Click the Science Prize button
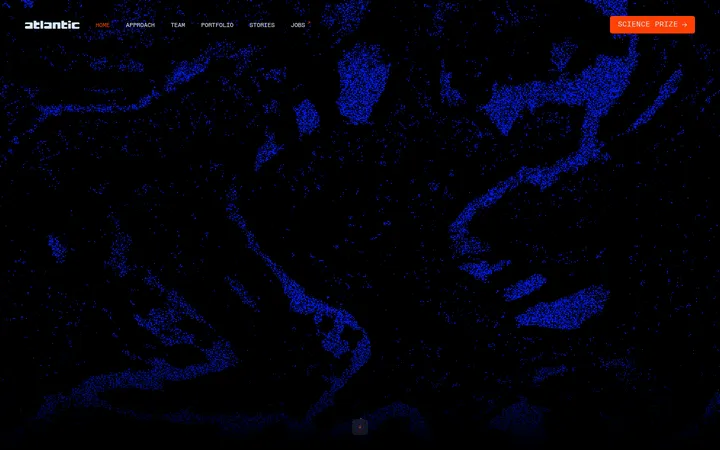This screenshot has width=720, height=450. coord(652,25)
